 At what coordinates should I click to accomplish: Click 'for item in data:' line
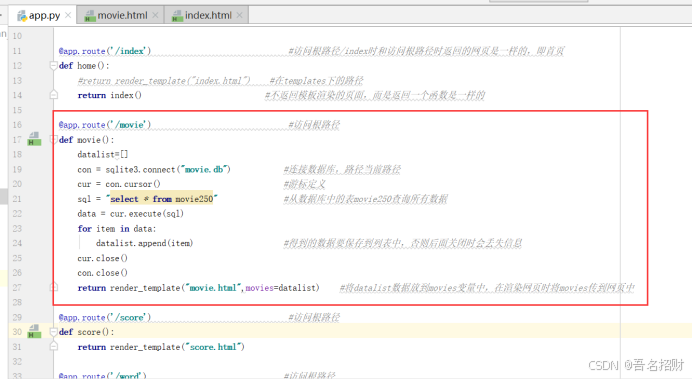click(x=117, y=229)
